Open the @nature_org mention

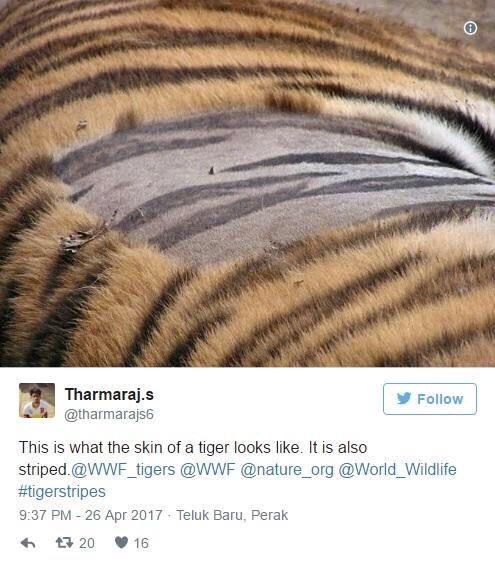287,470
